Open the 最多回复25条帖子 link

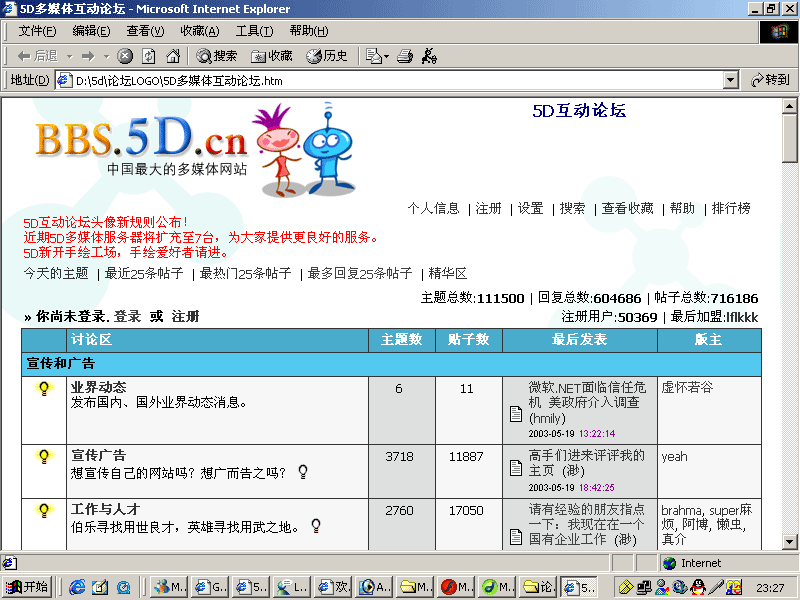[360, 273]
